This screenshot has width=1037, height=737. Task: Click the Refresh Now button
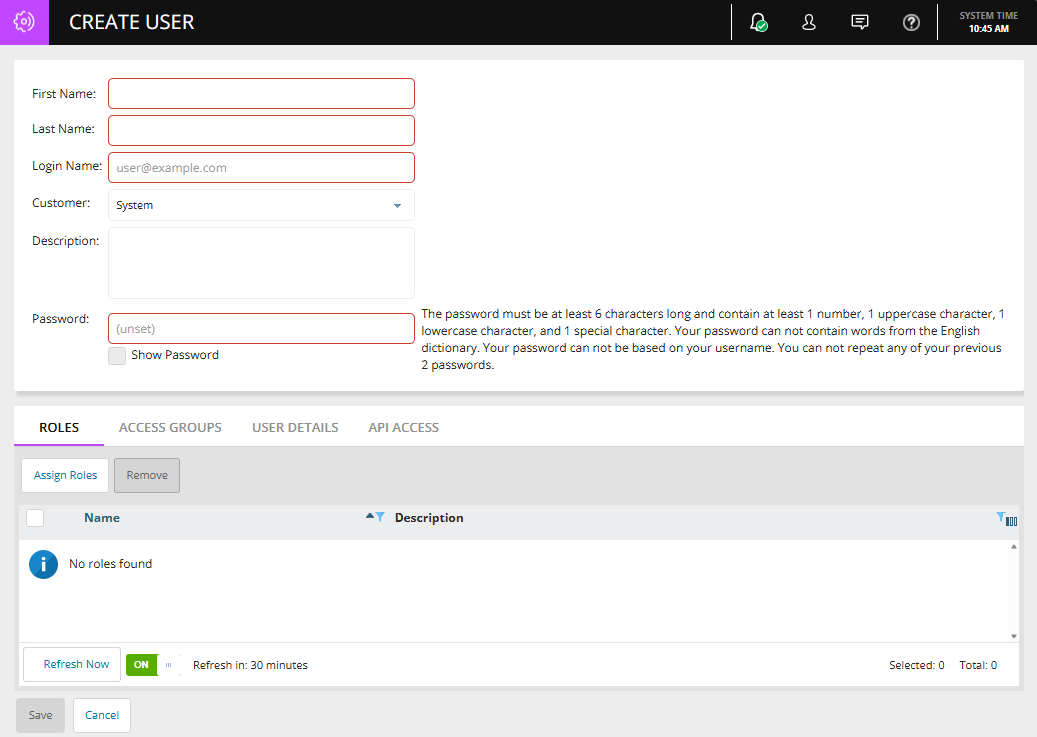[72, 665]
